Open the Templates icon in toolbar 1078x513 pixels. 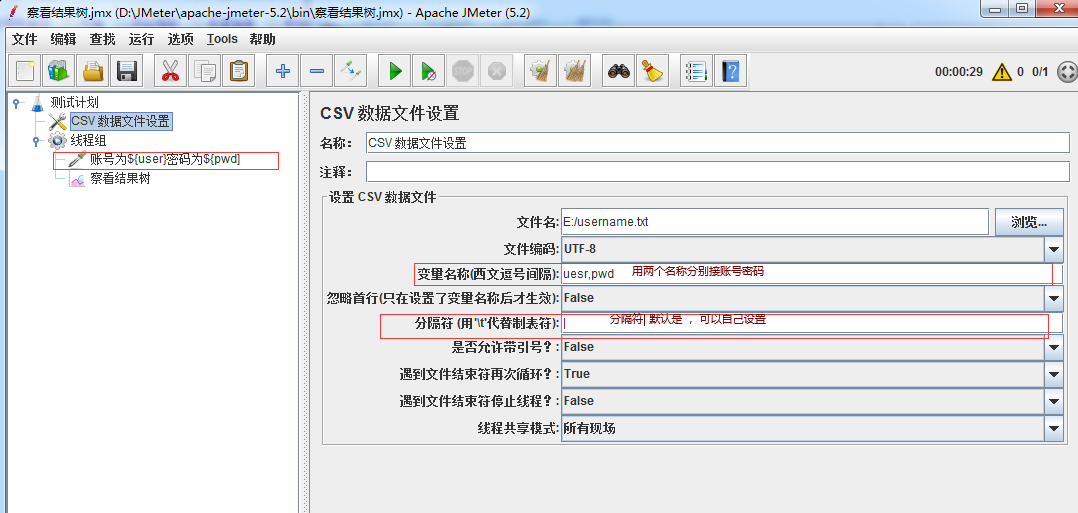click(59, 71)
